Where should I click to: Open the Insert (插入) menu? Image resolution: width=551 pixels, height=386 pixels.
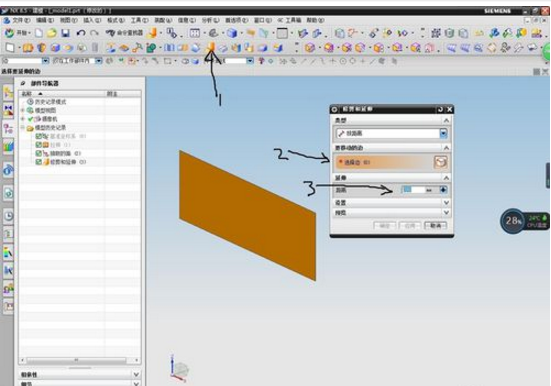click(x=92, y=20)
